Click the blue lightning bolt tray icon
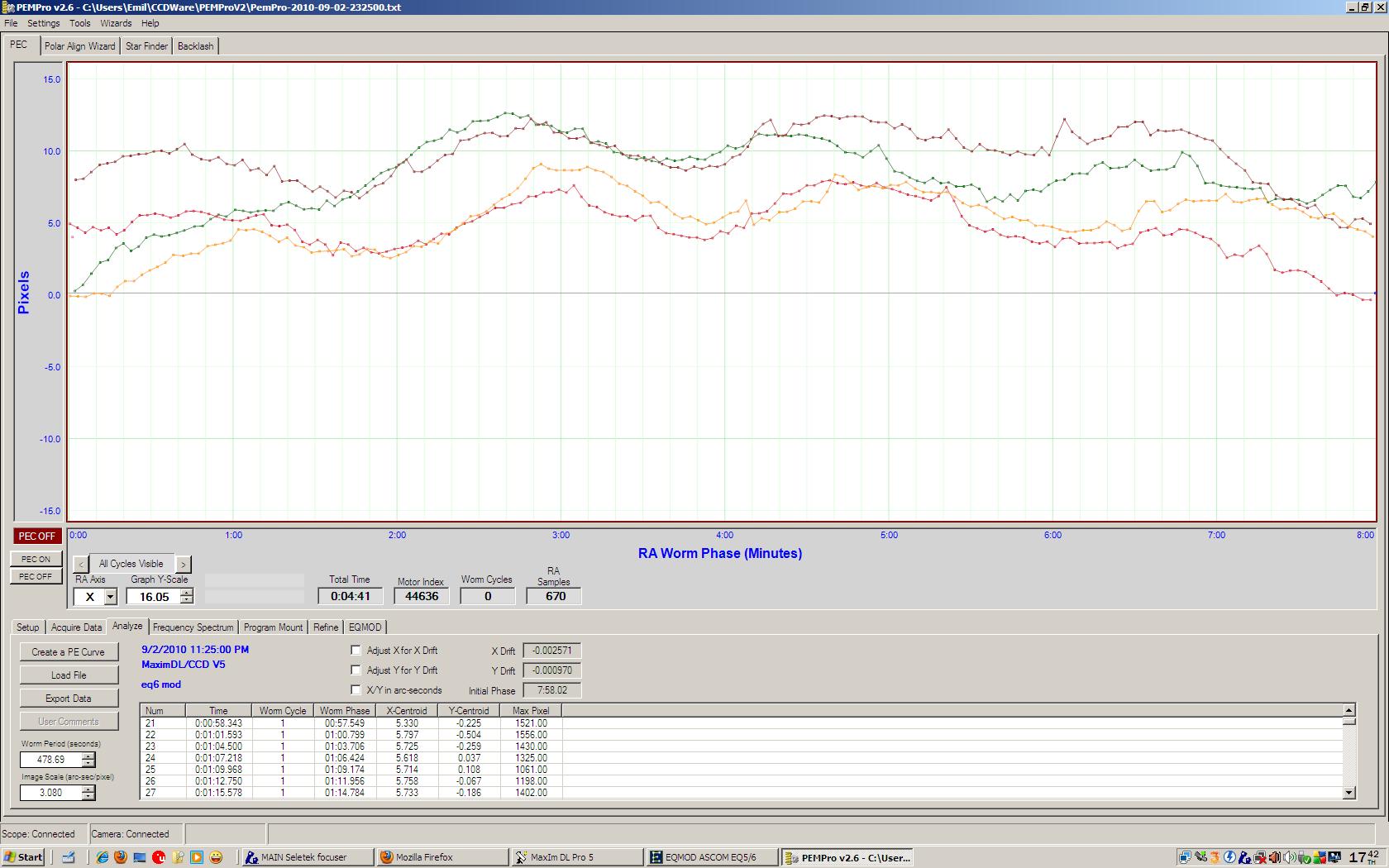This screenshot has width=1389, height=868. 1230,857
